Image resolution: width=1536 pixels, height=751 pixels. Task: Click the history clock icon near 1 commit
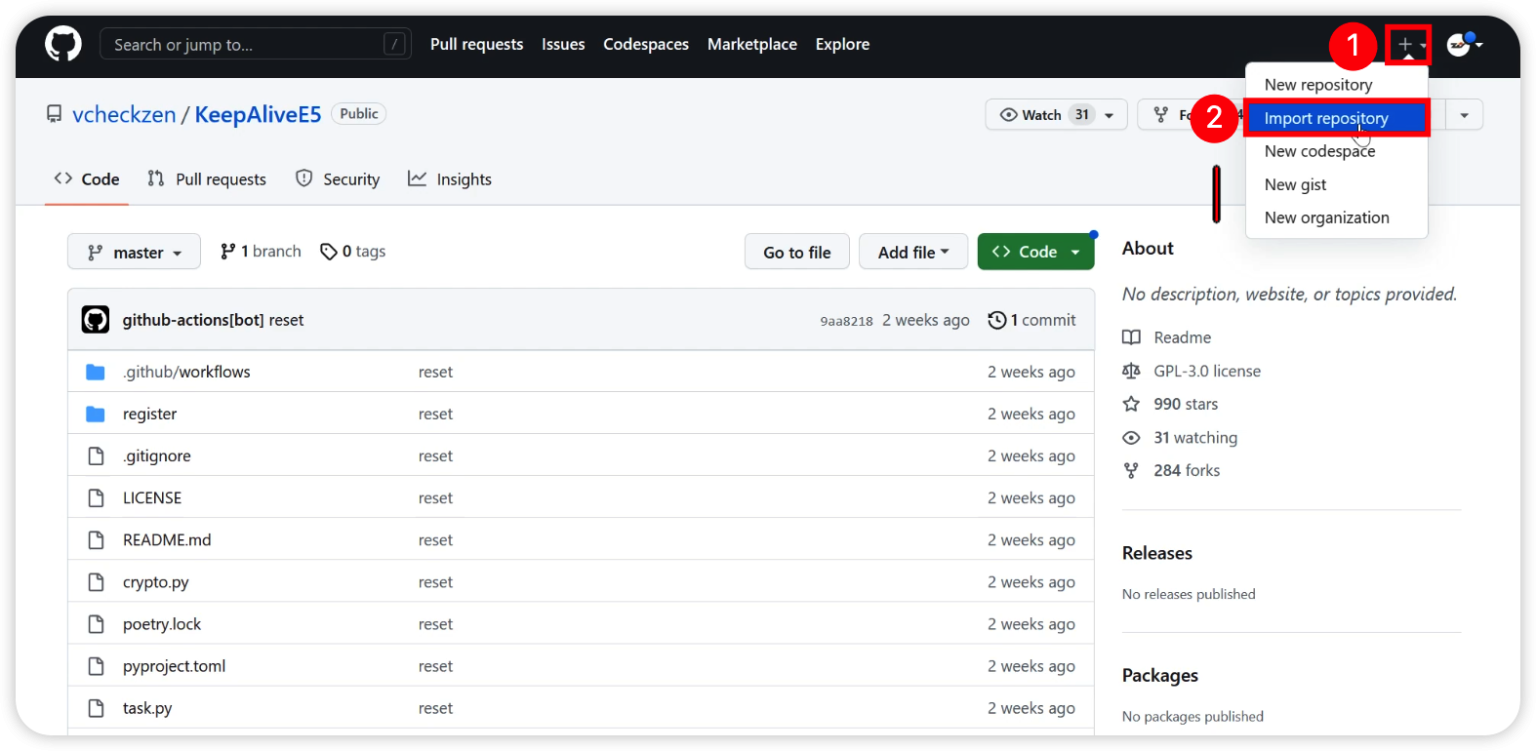click(997, 320)
